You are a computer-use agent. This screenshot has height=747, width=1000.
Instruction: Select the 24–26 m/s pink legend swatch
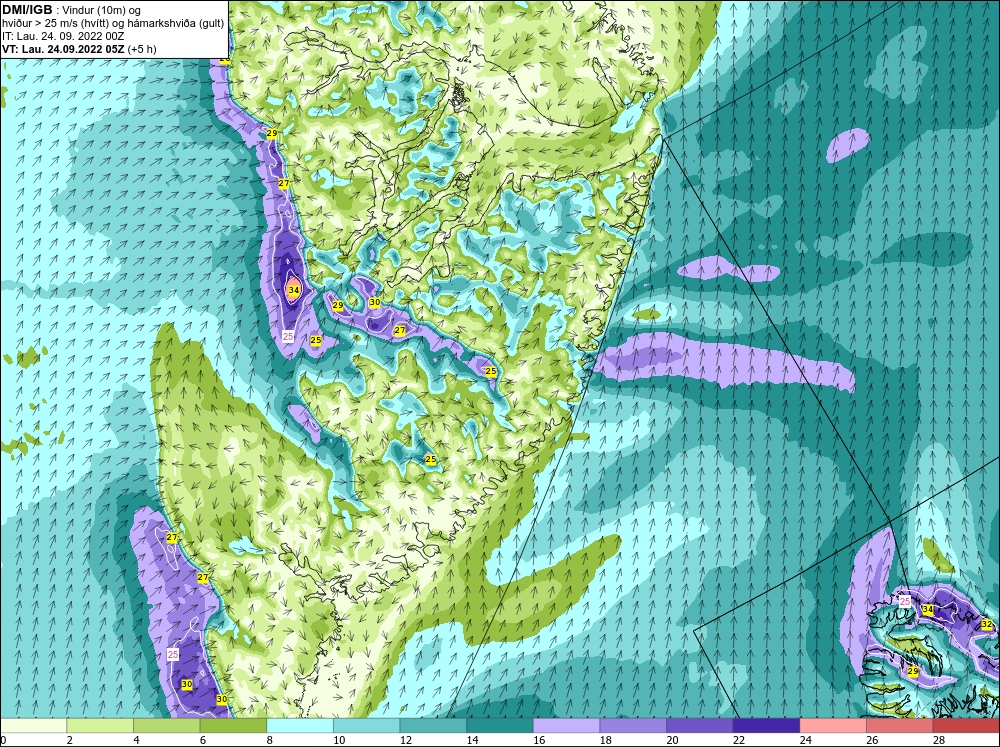(x=833, y=725)
